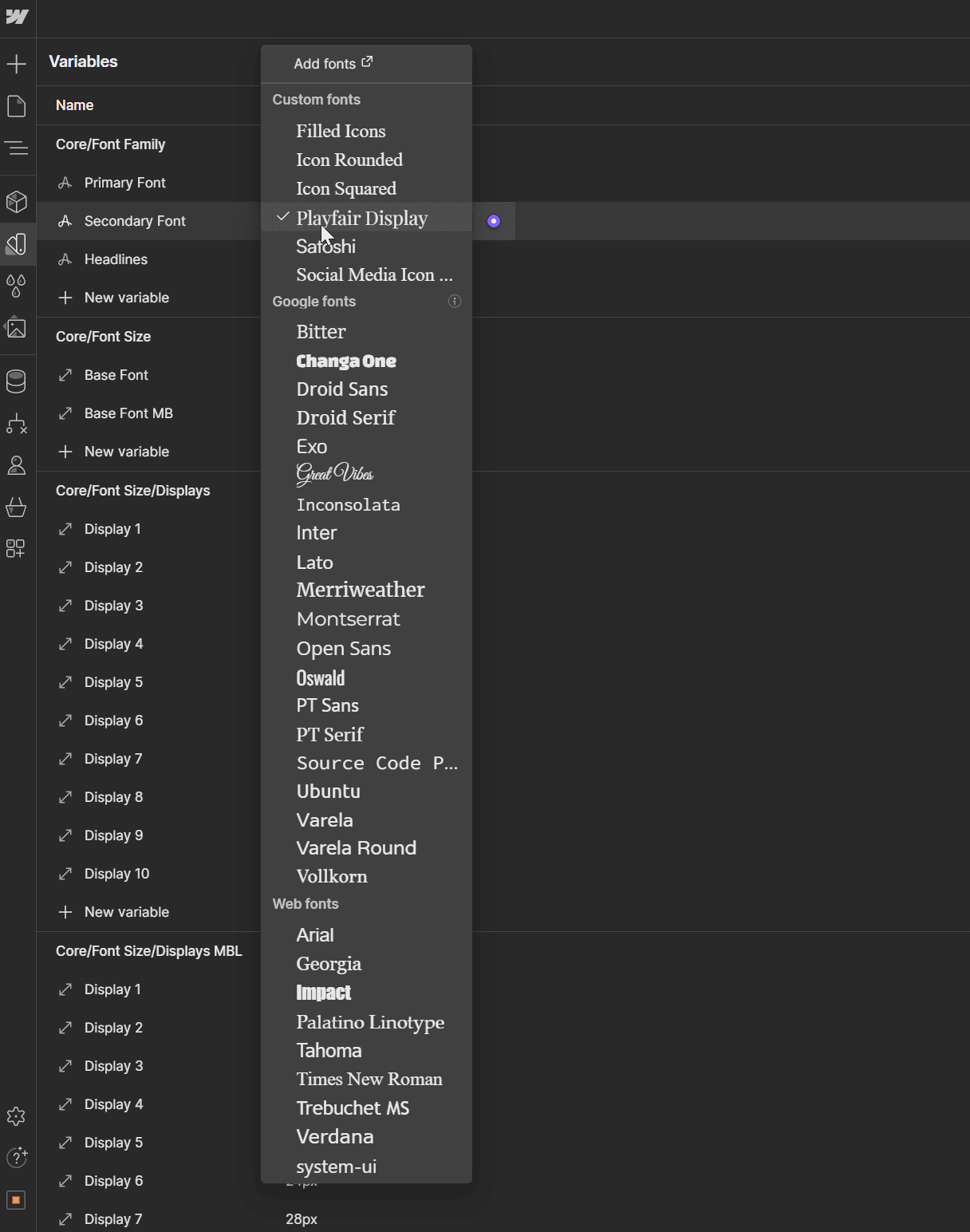
Task: Click the Name column header
Action: [74, 105]
